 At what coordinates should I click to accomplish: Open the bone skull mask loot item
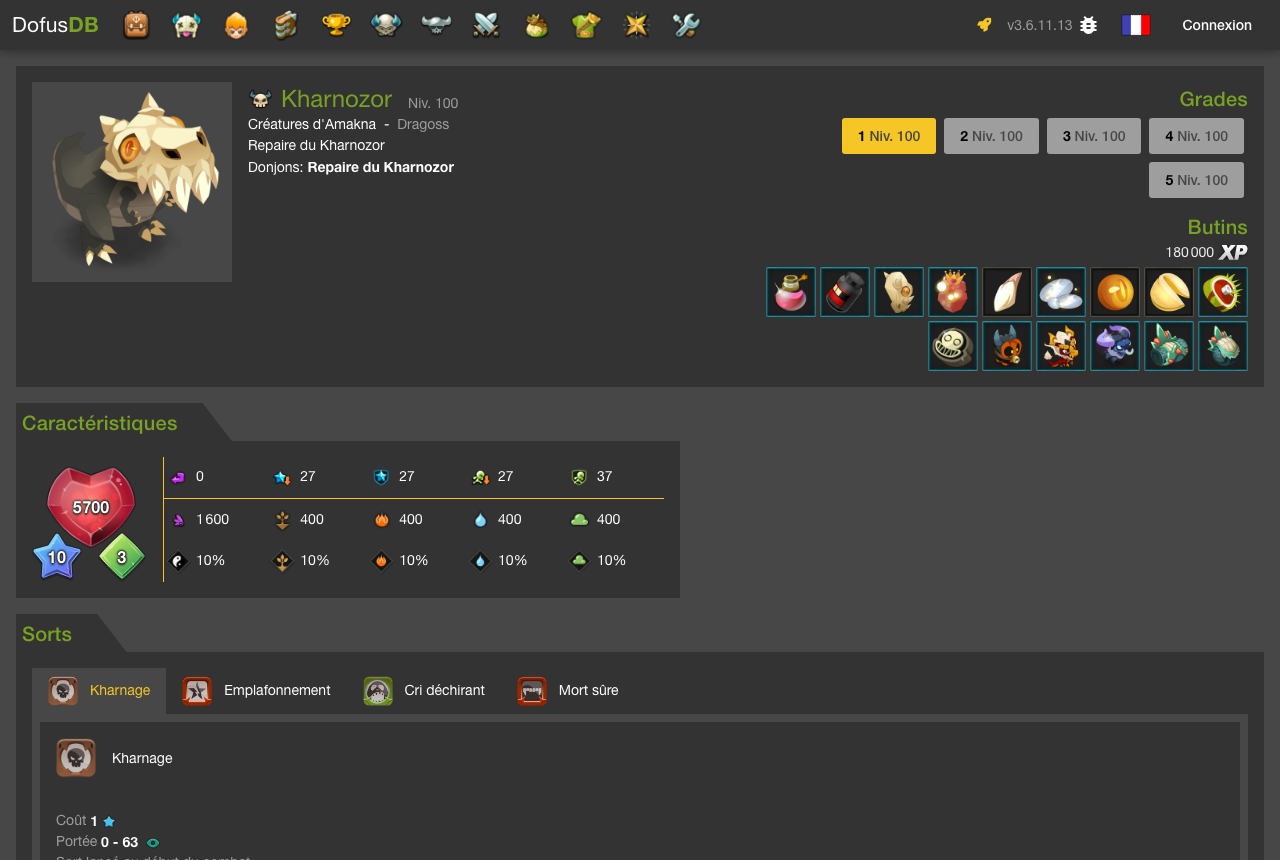(899, 292)
